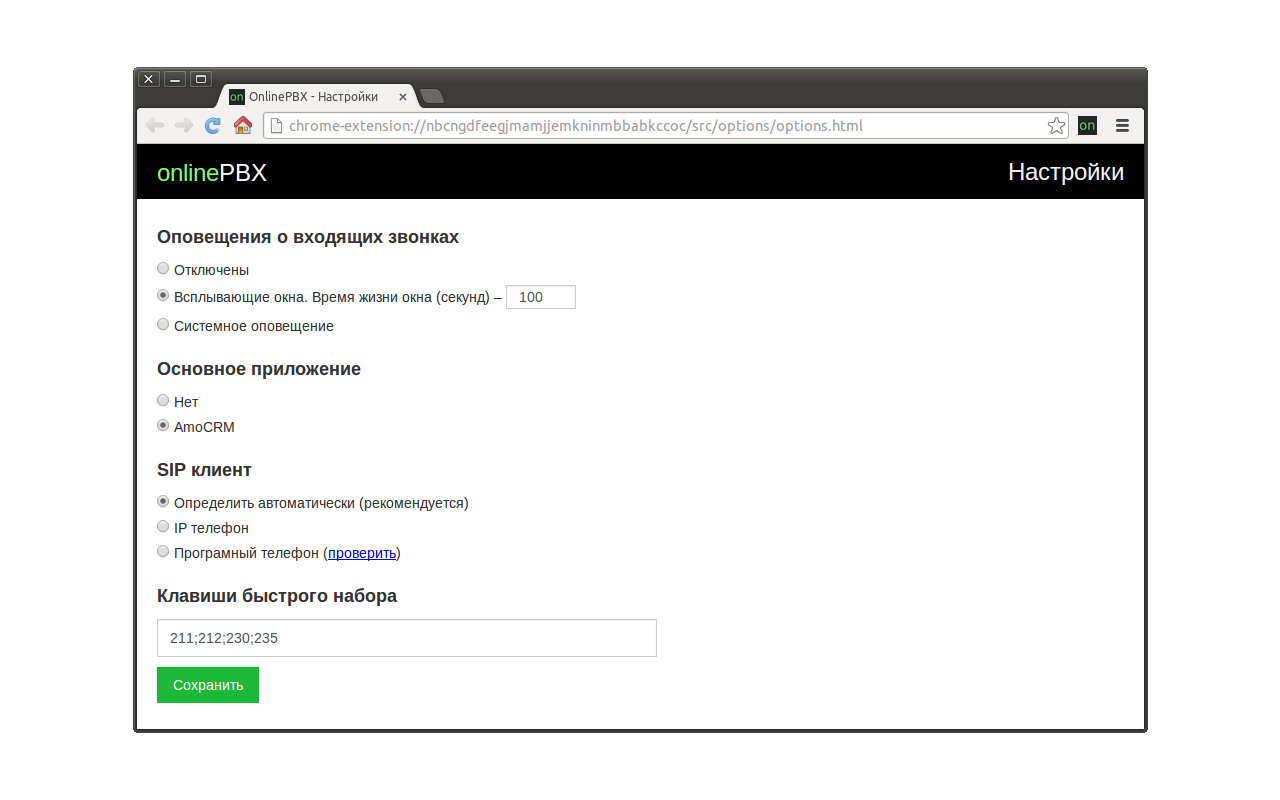Enable Системное оповещение notifications
1280x800 pixels.
(163, 323)
